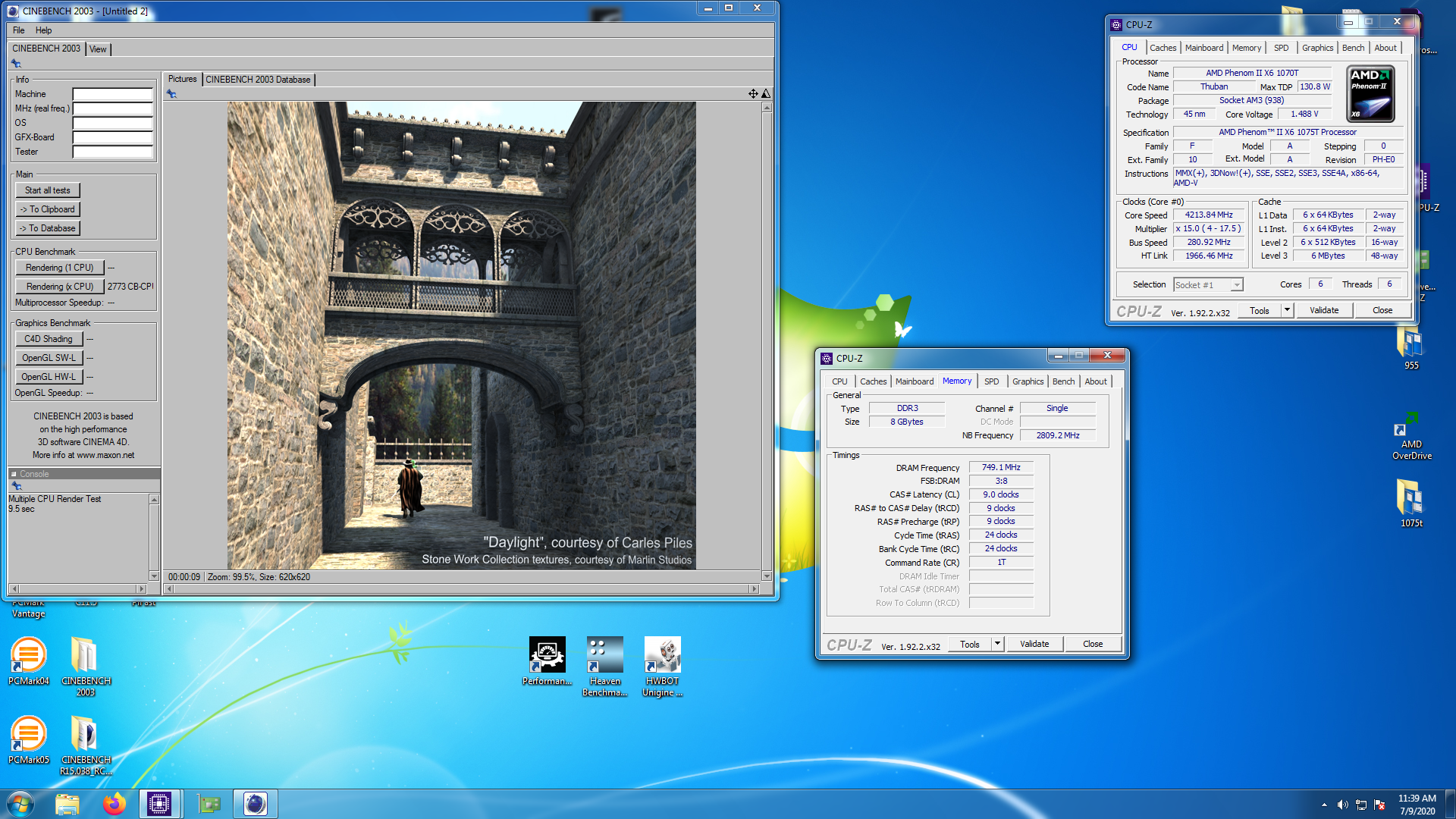
Task: Click the picture pane scroll-right arrow
Action: 754,589
